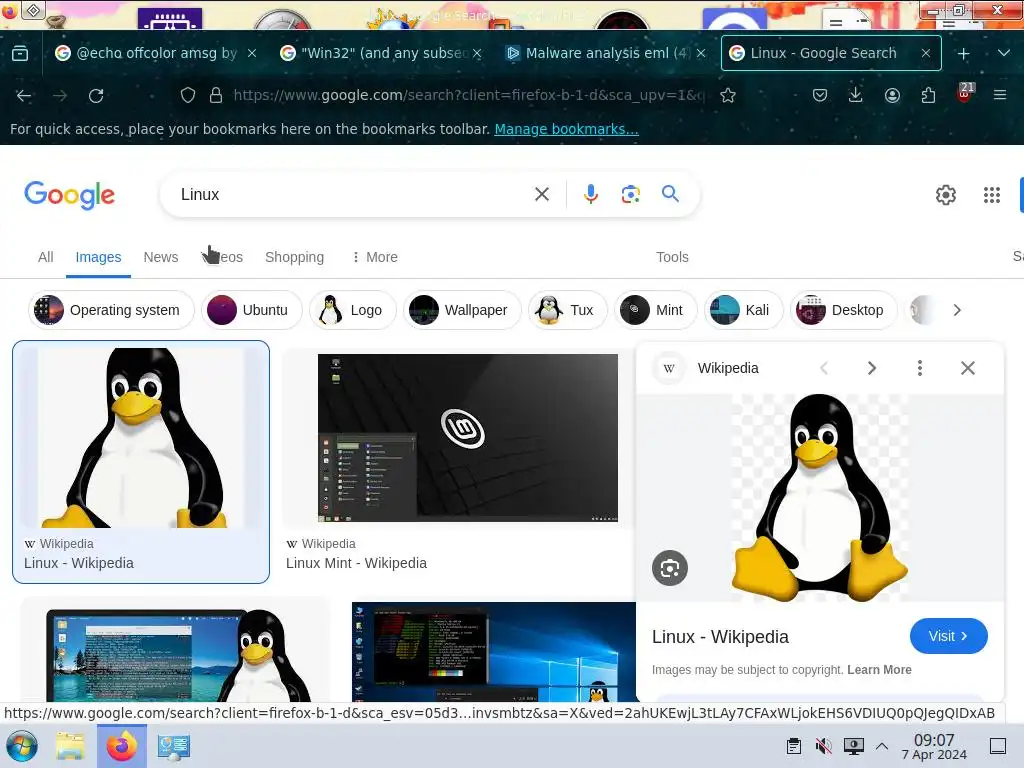Close the image preview panel
The height and width of the screenshot is (768, 1024).
point(968,368)
